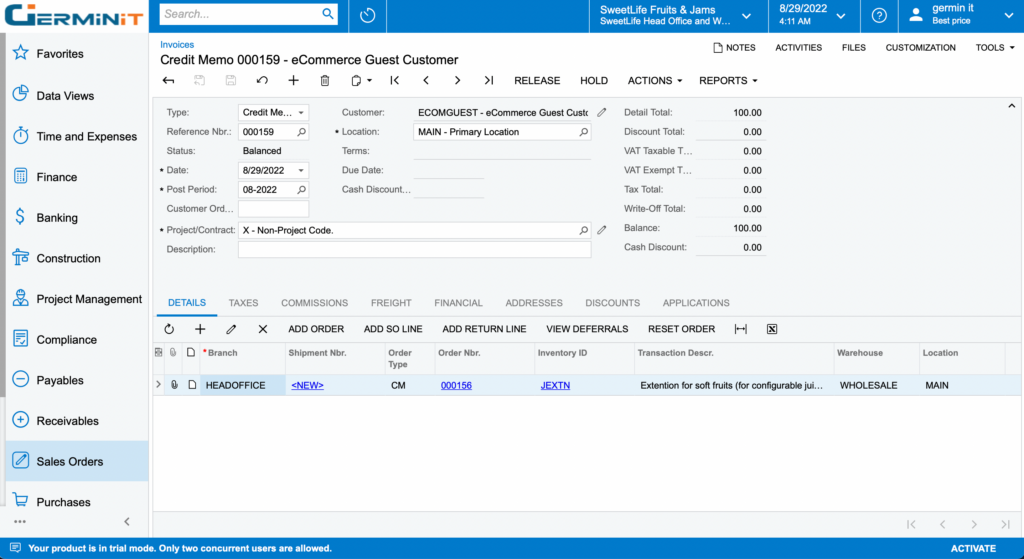Click ADD RETURN LINE button

tap(484, 329)
